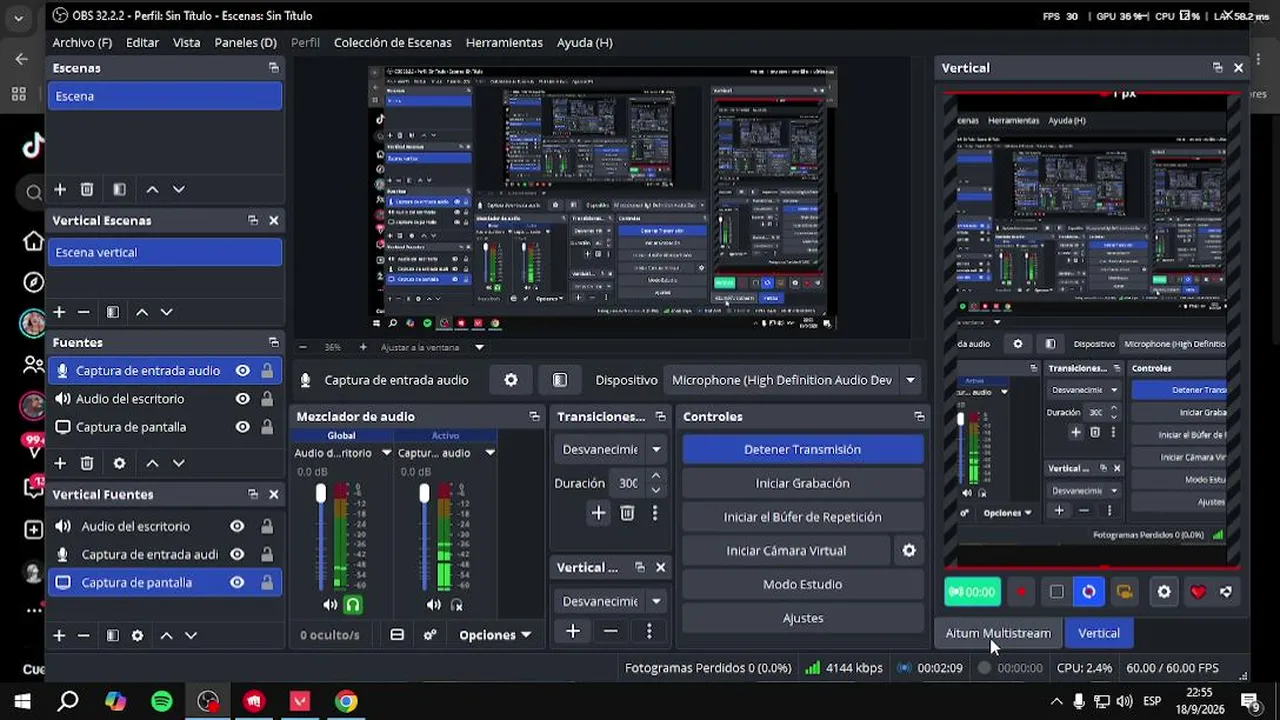Image resolution: width=1280 pixels, height=720 pixels.
Task: Toggle monitoring headphones on Audio del escritorio channel
Action: point(353,604)
